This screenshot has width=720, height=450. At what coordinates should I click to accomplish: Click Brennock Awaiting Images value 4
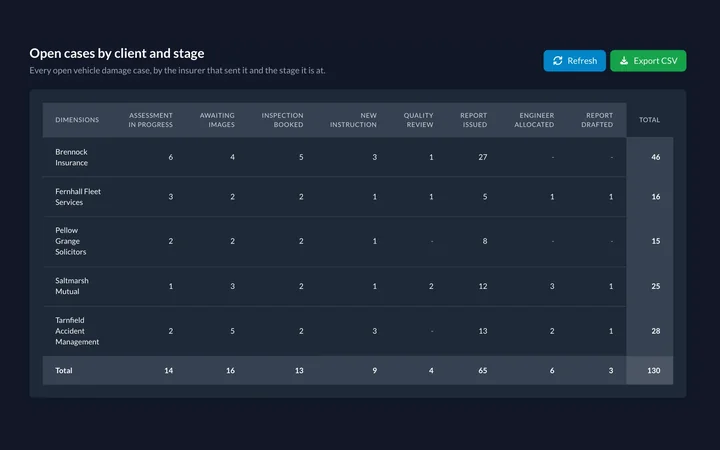[x=232, y=157]
